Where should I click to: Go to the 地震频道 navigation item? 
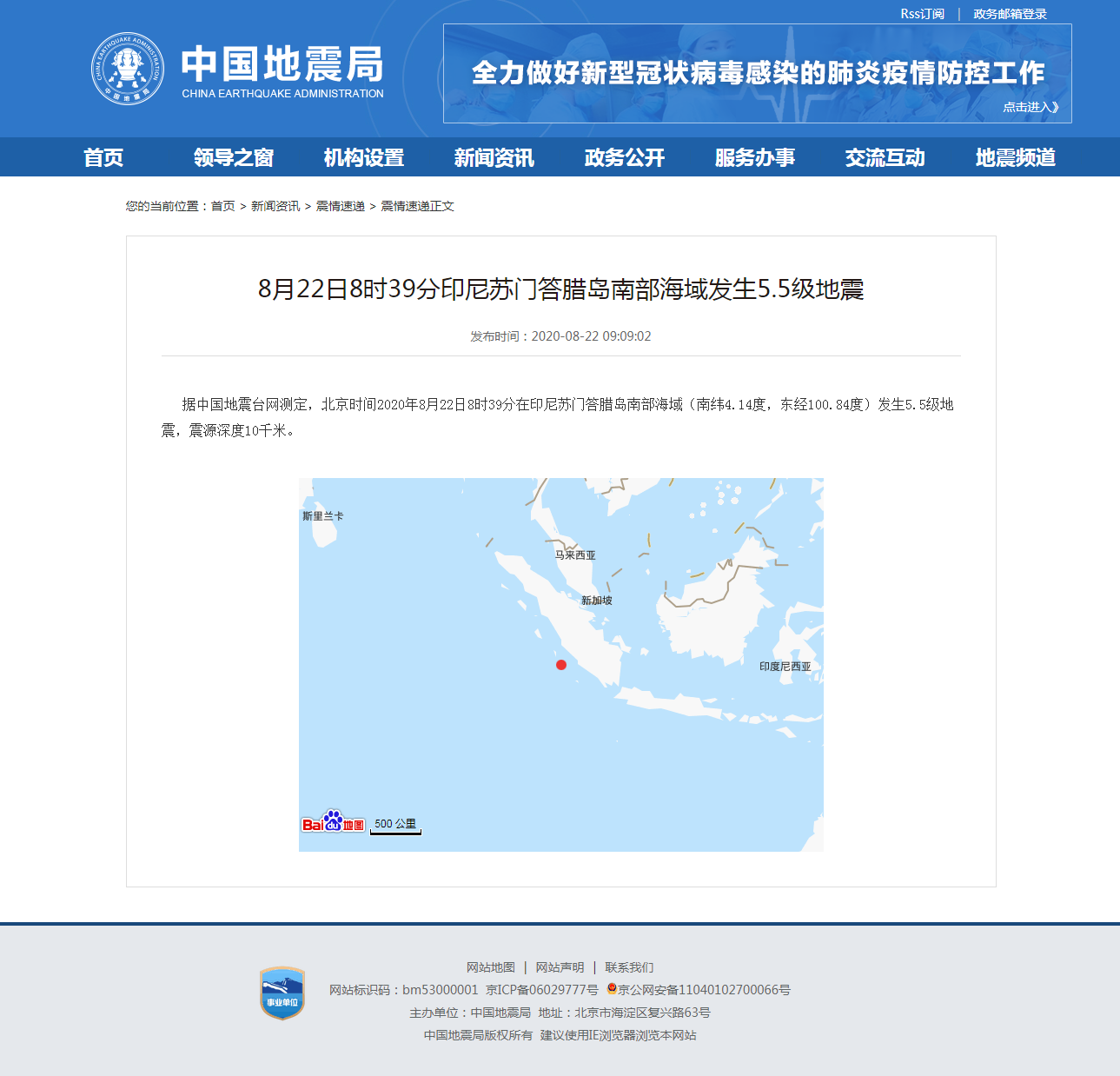[1016, 157]
